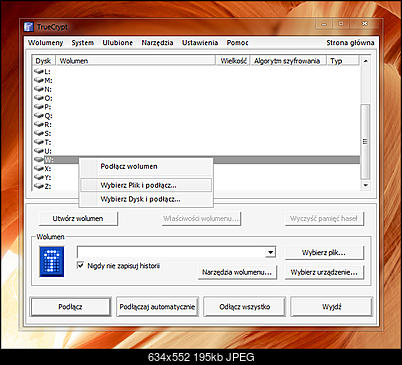Screen dimensions: 402x365
Task: Open the Strona główna link
Action: (x=350, y=43)
